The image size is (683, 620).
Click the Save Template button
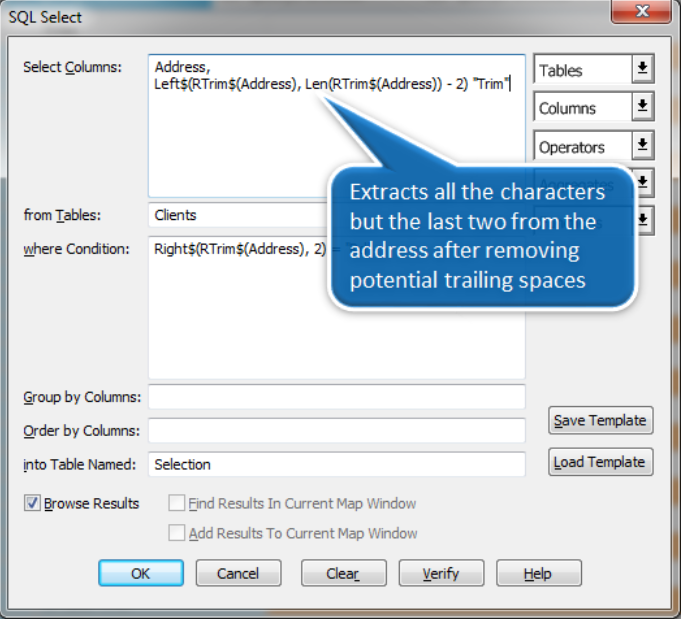point(600,421)
